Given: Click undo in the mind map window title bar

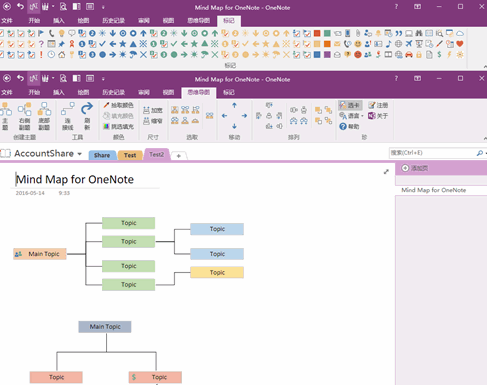Looking at the screenshot, I should pos(20,78).
